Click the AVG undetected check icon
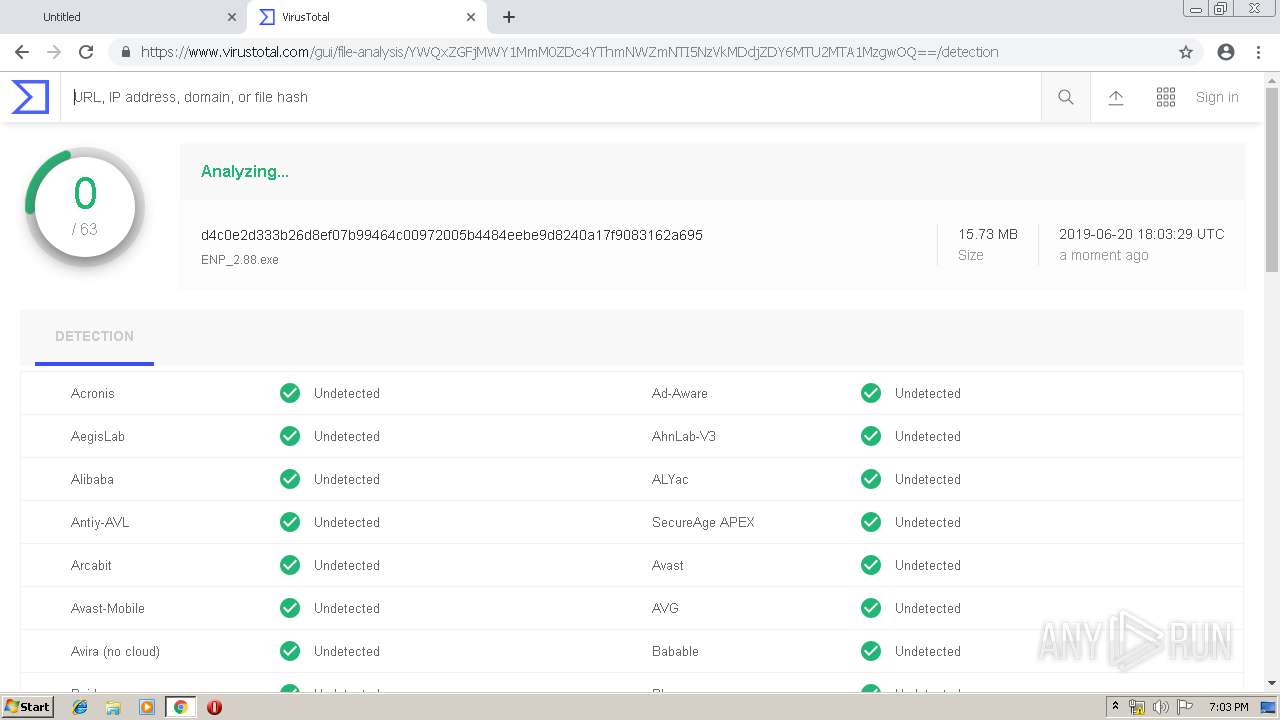 click(871, 608)
